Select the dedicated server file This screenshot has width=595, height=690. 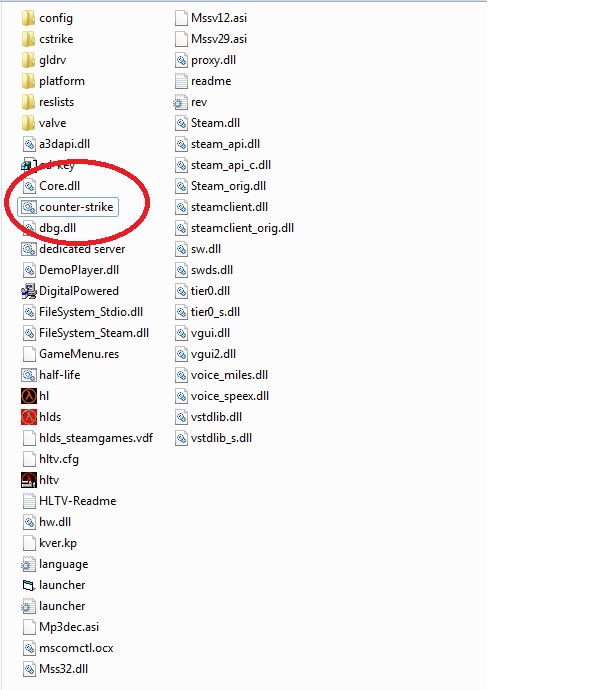click(73, 249)
